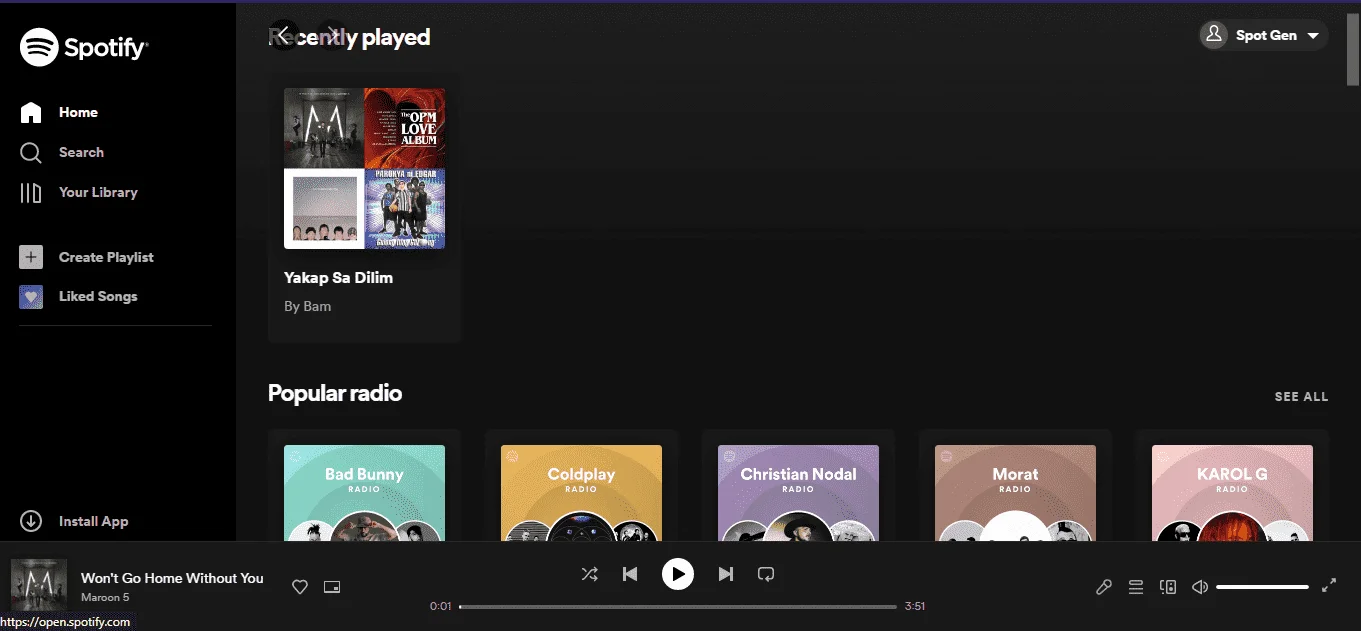Open Christian Nodal Radio card
Image resolution: width=1361 pixels, height=631 pixels.
pos(798,486)
